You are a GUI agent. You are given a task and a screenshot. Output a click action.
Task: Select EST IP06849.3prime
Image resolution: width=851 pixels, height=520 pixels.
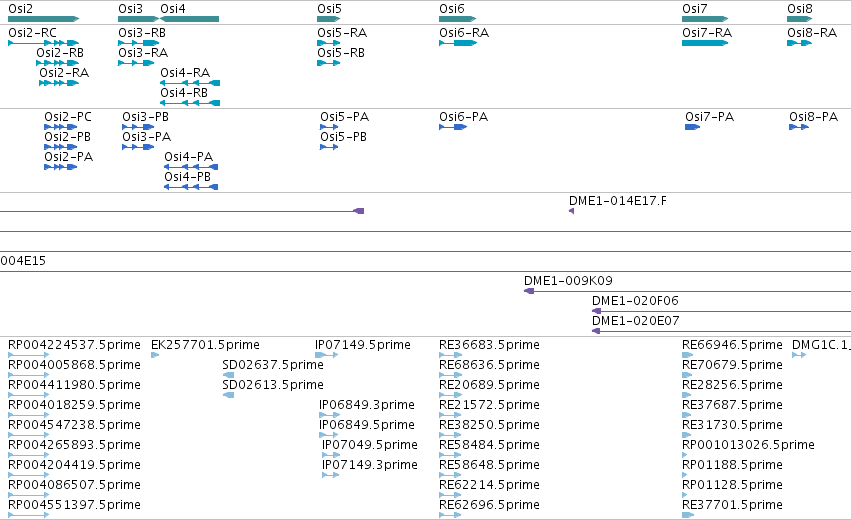point(367,405)
